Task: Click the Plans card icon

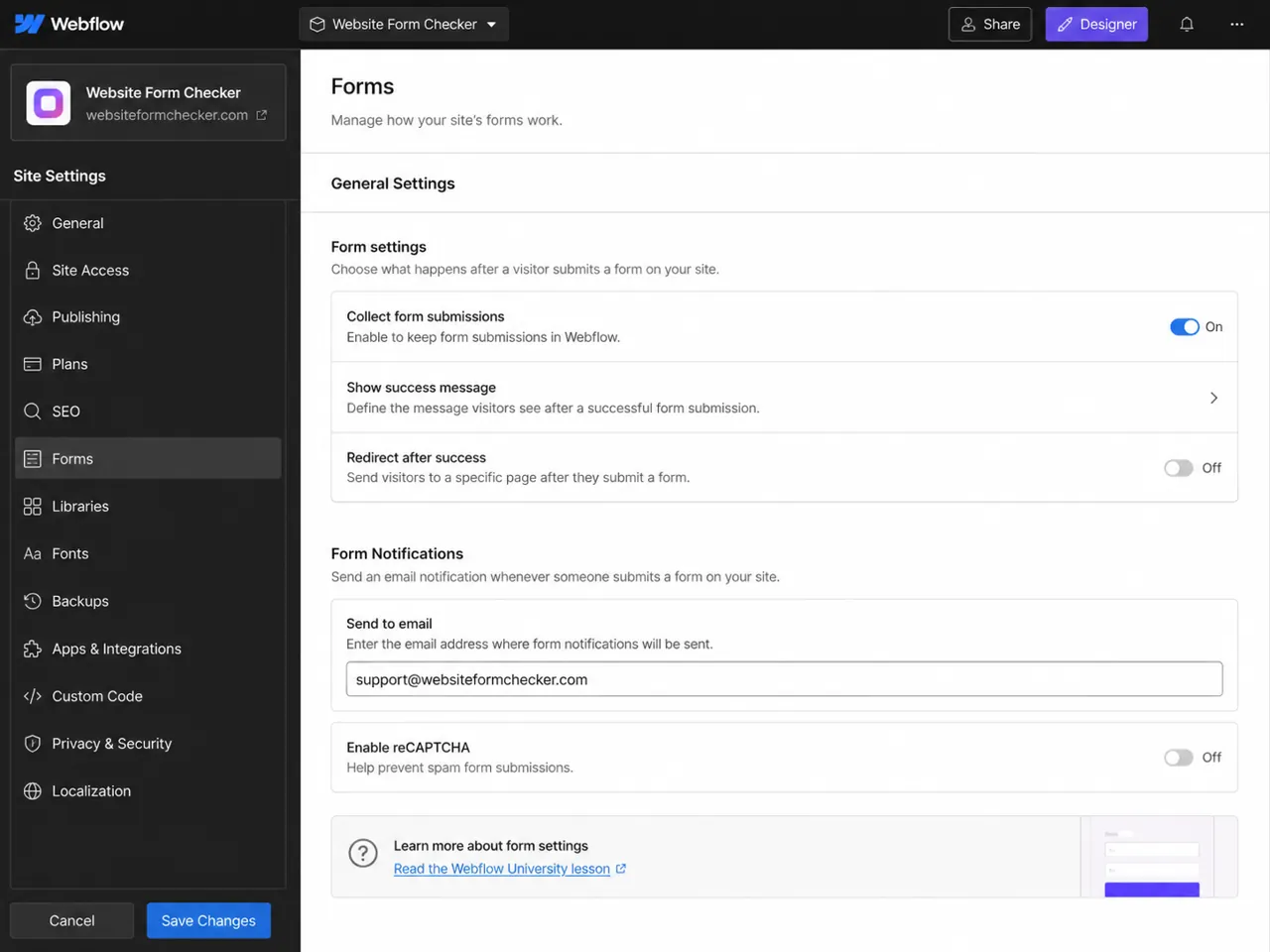Action: coord(33,364)
